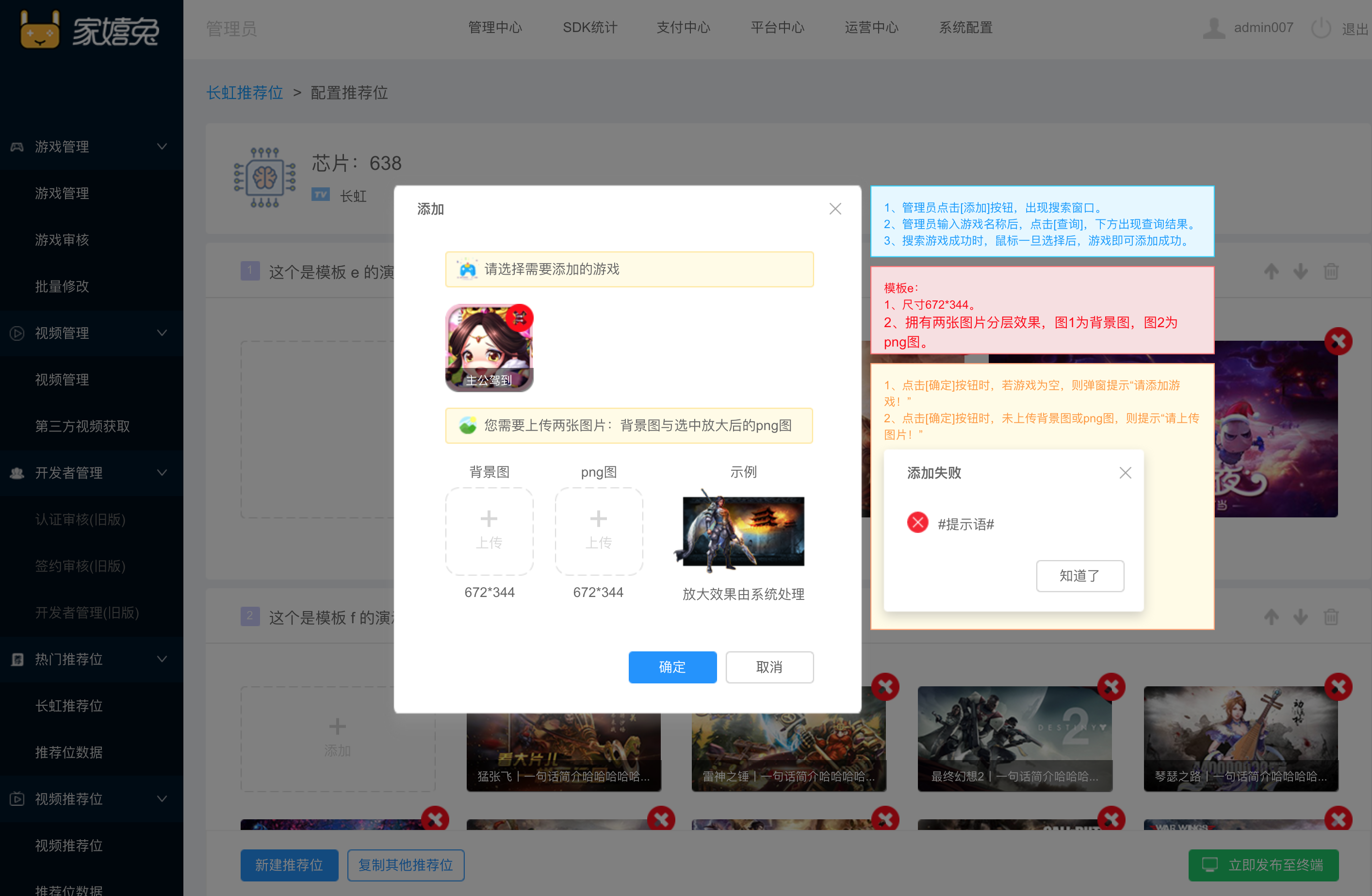Image resolution: width=1372 pixels, height=896 pixels.
Task: Remove the 最终幻想2 recommendation card
Action: click(x=1111, y=686)
